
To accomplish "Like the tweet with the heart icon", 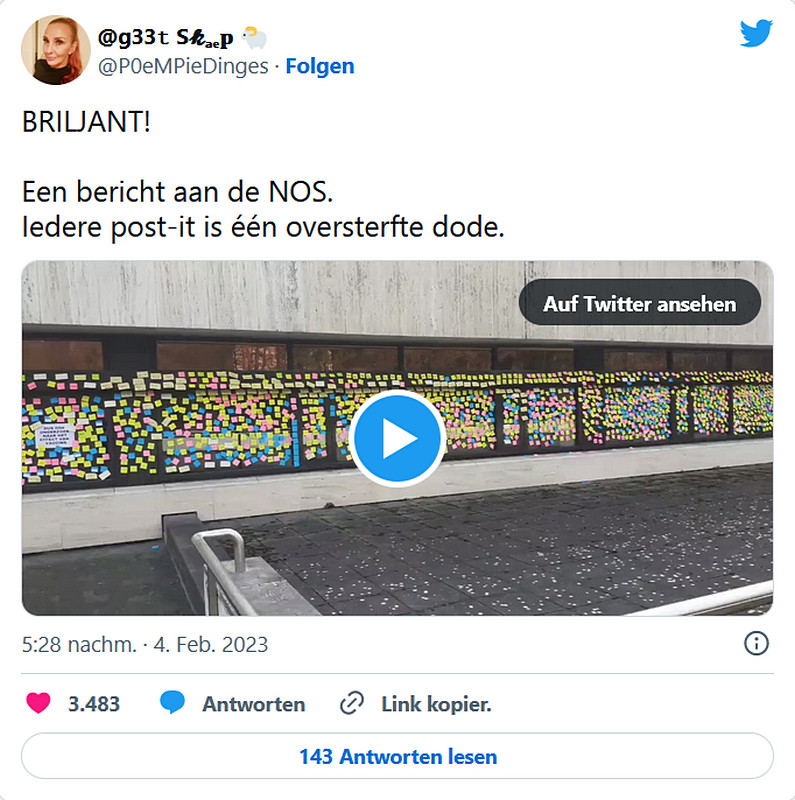I will click(38, 703).
